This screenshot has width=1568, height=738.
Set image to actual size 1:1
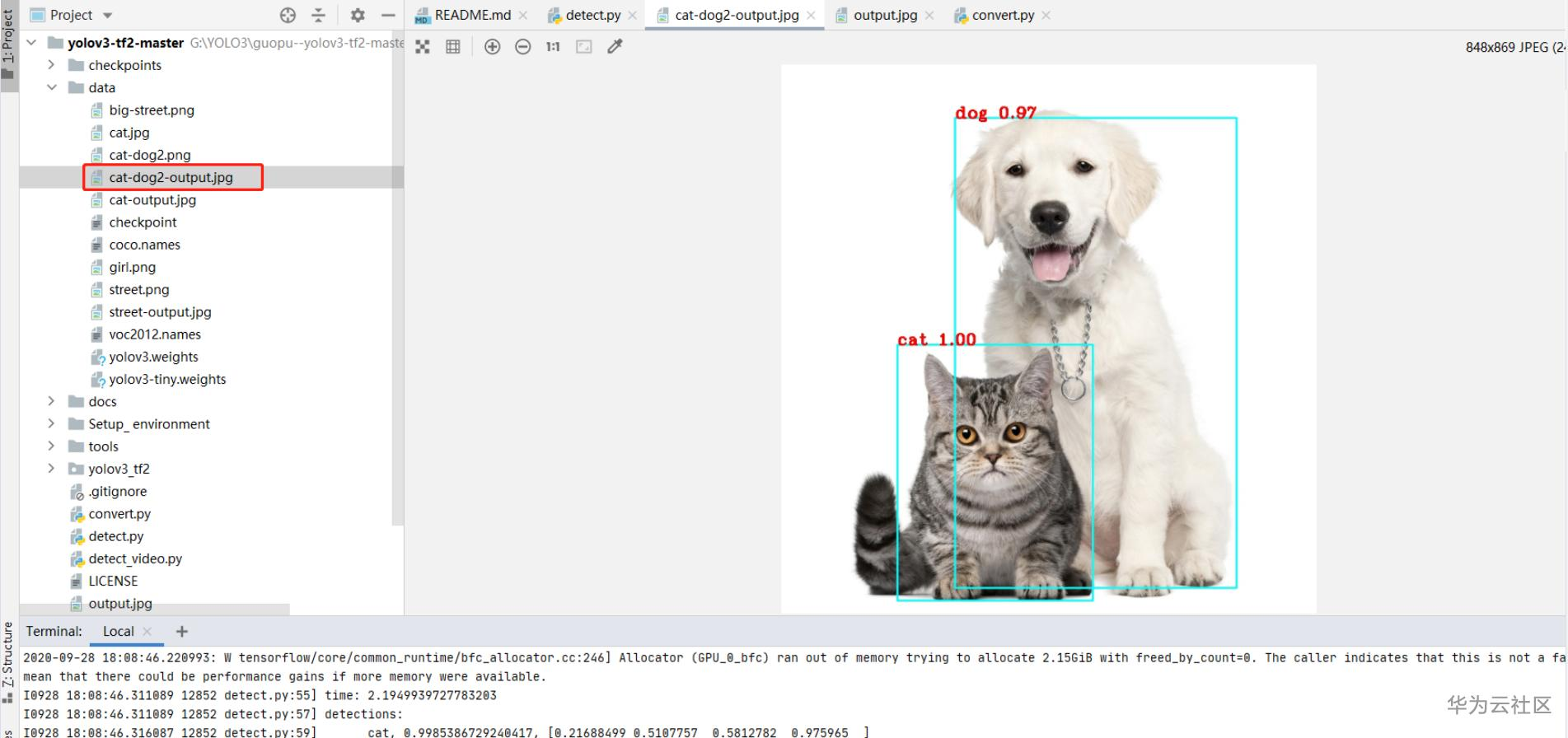pyautogui.click(x=553, y=47)
